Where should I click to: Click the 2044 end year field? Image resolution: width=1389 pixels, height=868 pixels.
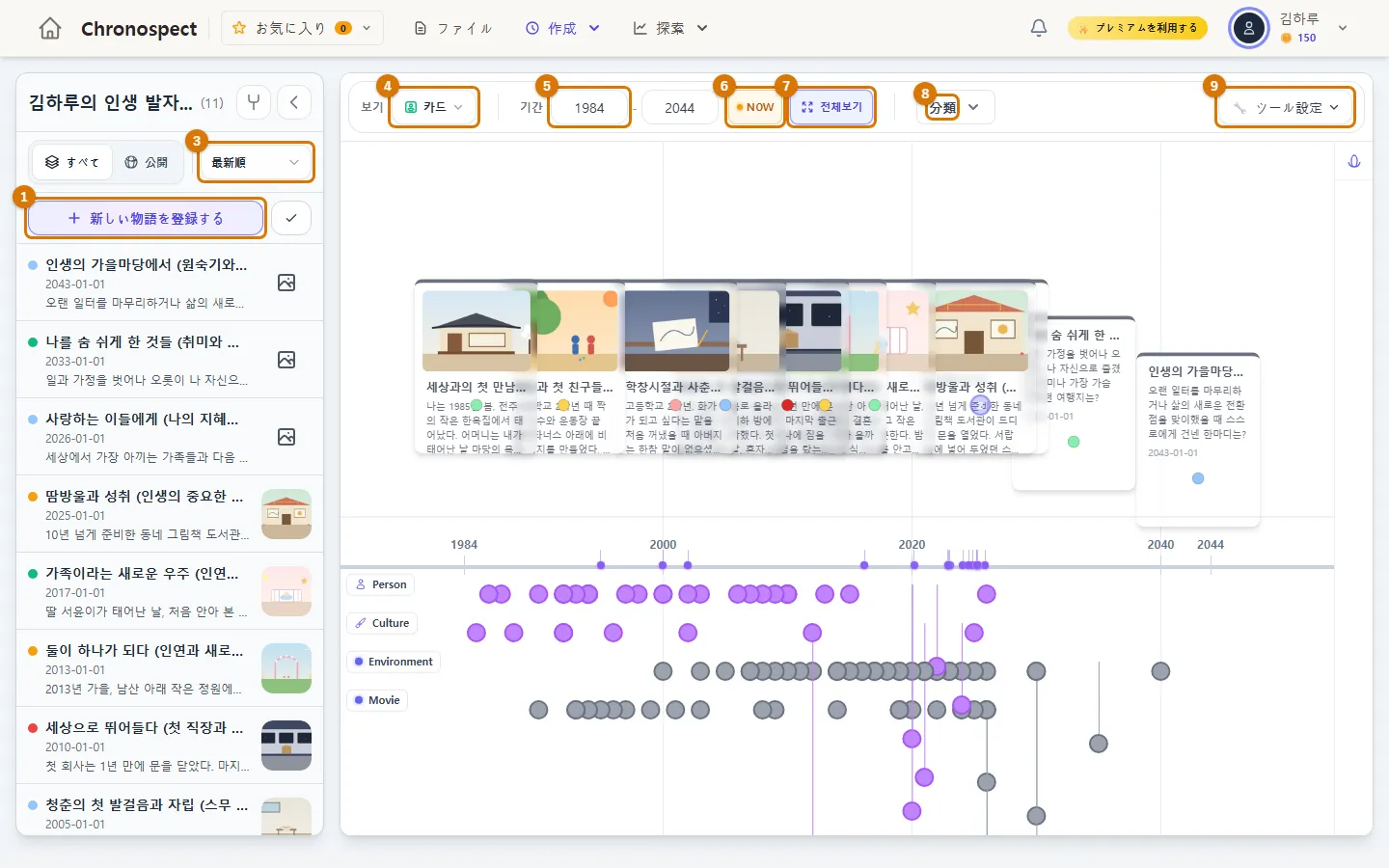(x=679, y=108)
